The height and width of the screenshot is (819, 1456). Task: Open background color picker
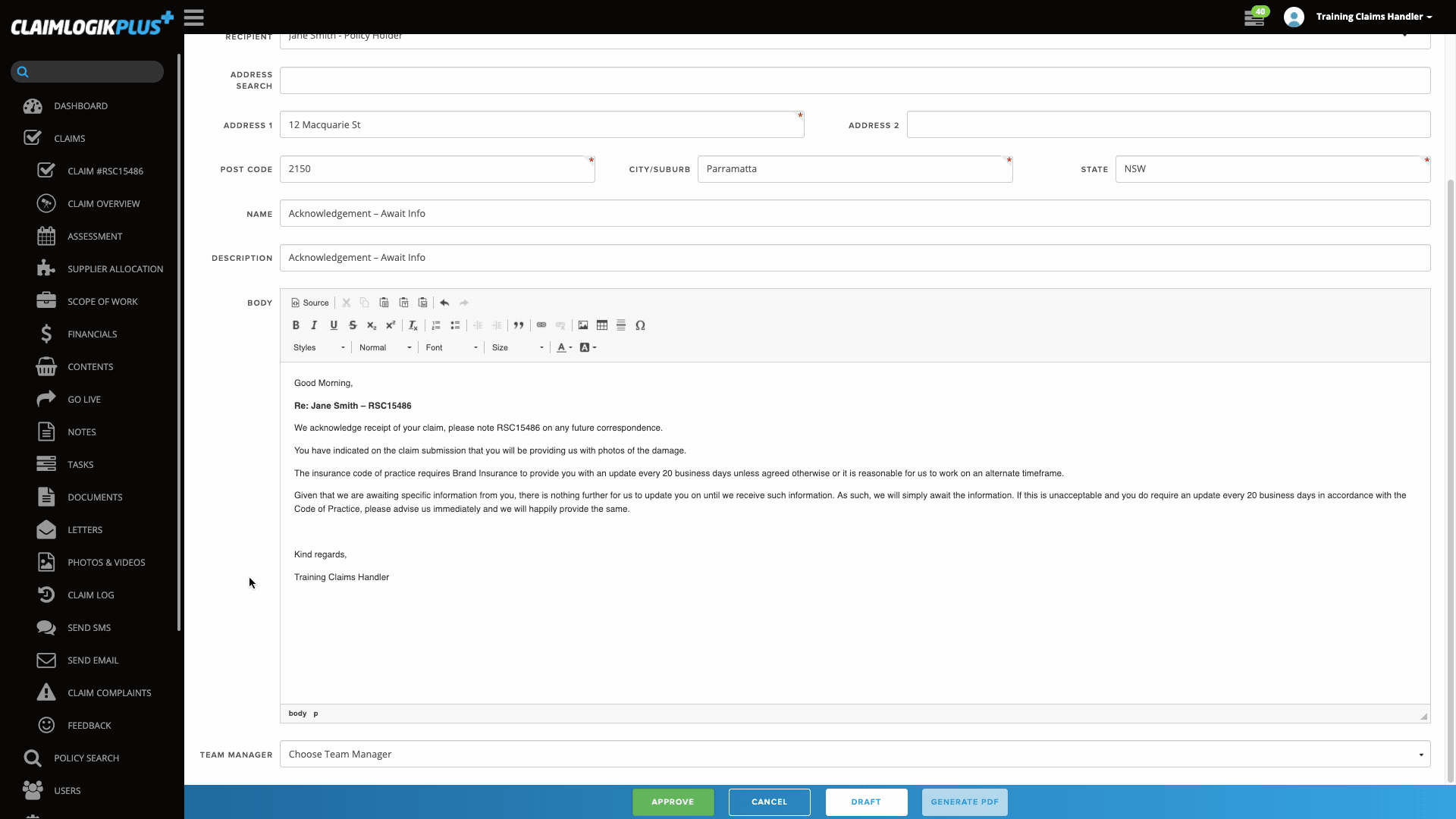[x=588, y=347]
